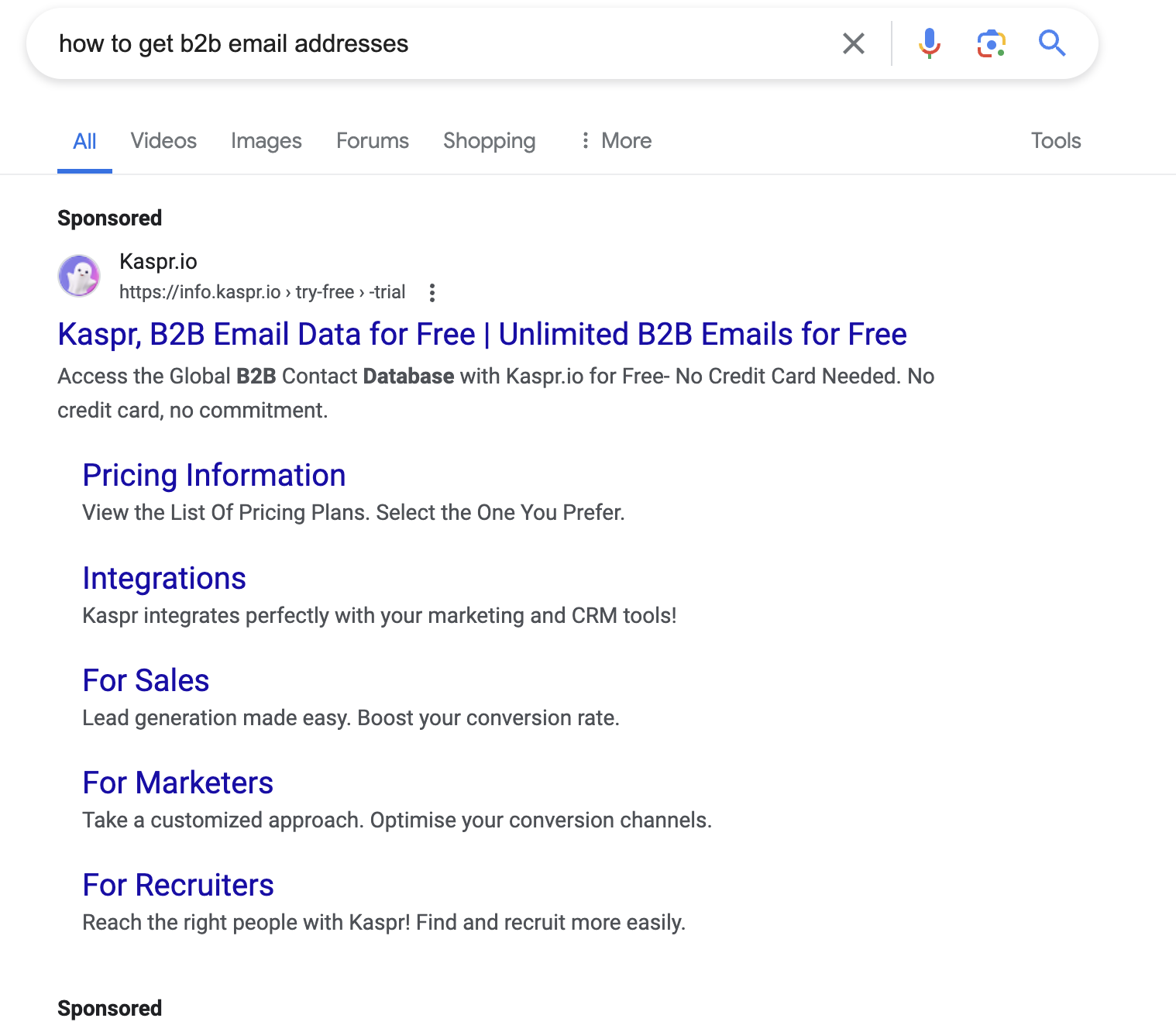Image resolution: width=1176 pixels, height=1032 pixels.
Task: Open the For Recruiters sitelink
Action: (178, 886)
